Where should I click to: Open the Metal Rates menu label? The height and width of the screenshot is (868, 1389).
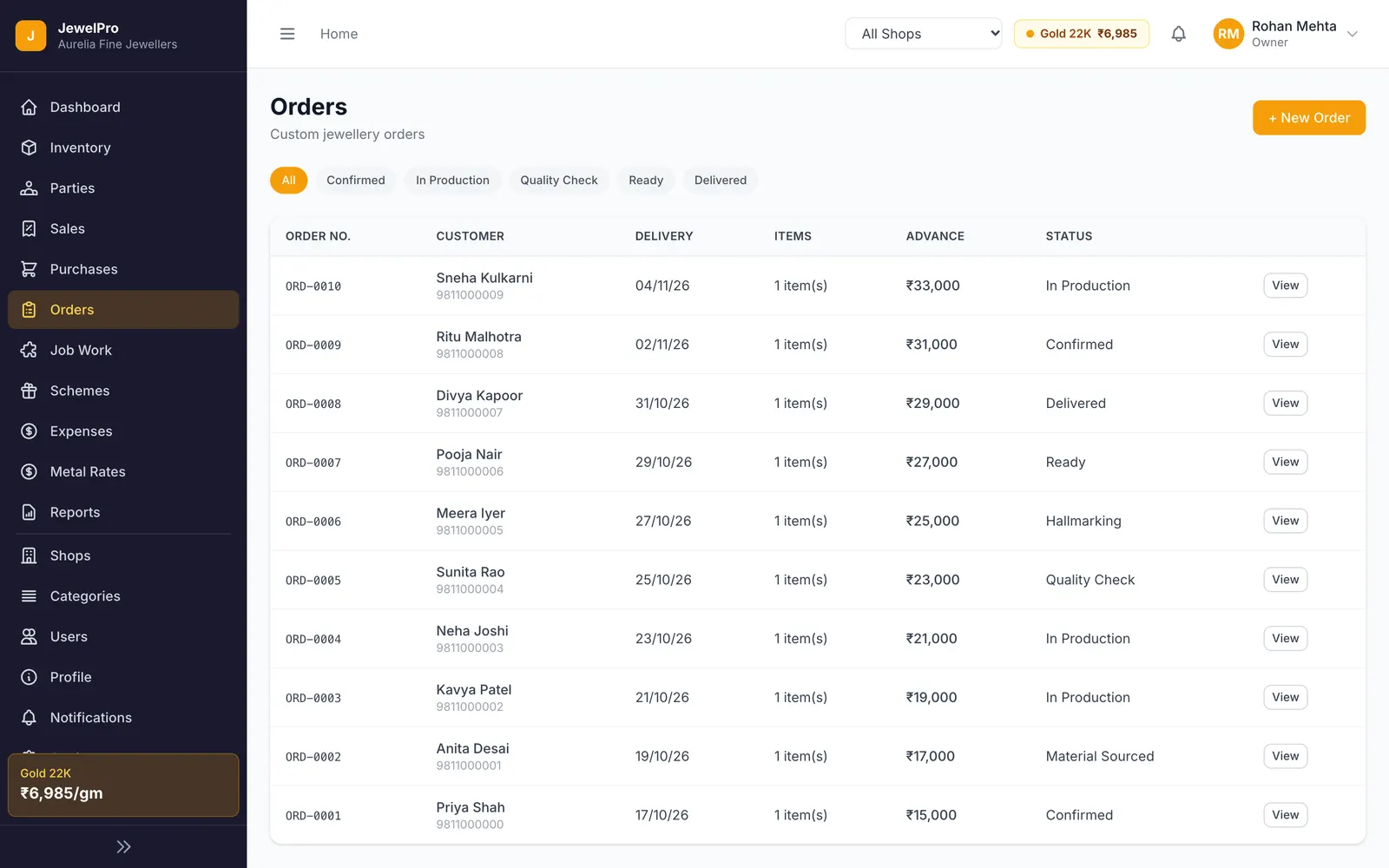[88, 471]
